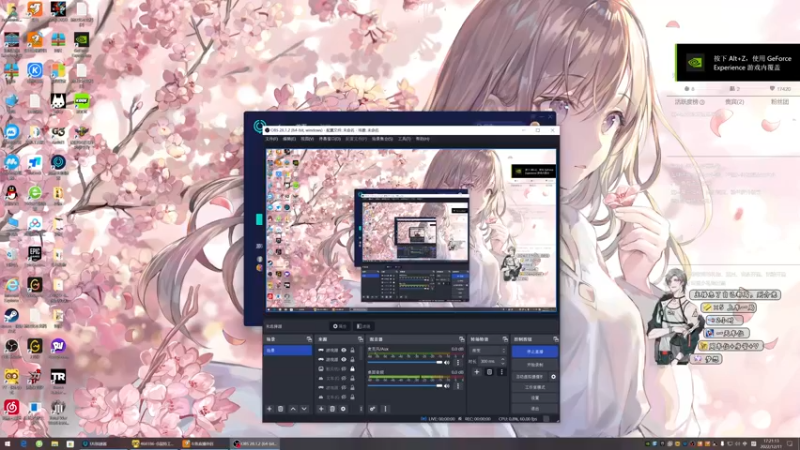
Task: Unlock the third source row's white lock
Action: [x=352, y=368]
